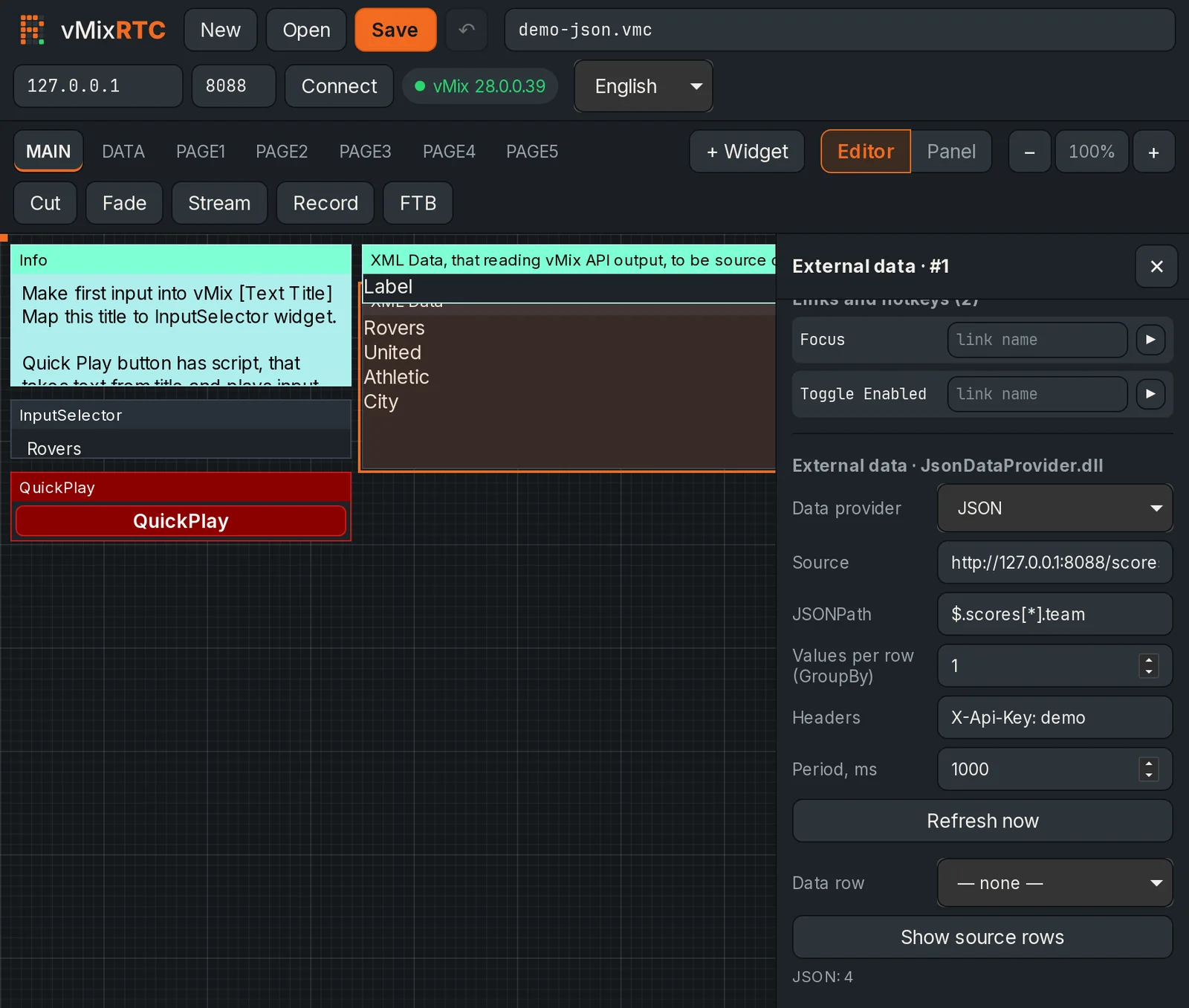
Task: Click the vMixRTC logo icon
Action: click(x=32, y=30)
